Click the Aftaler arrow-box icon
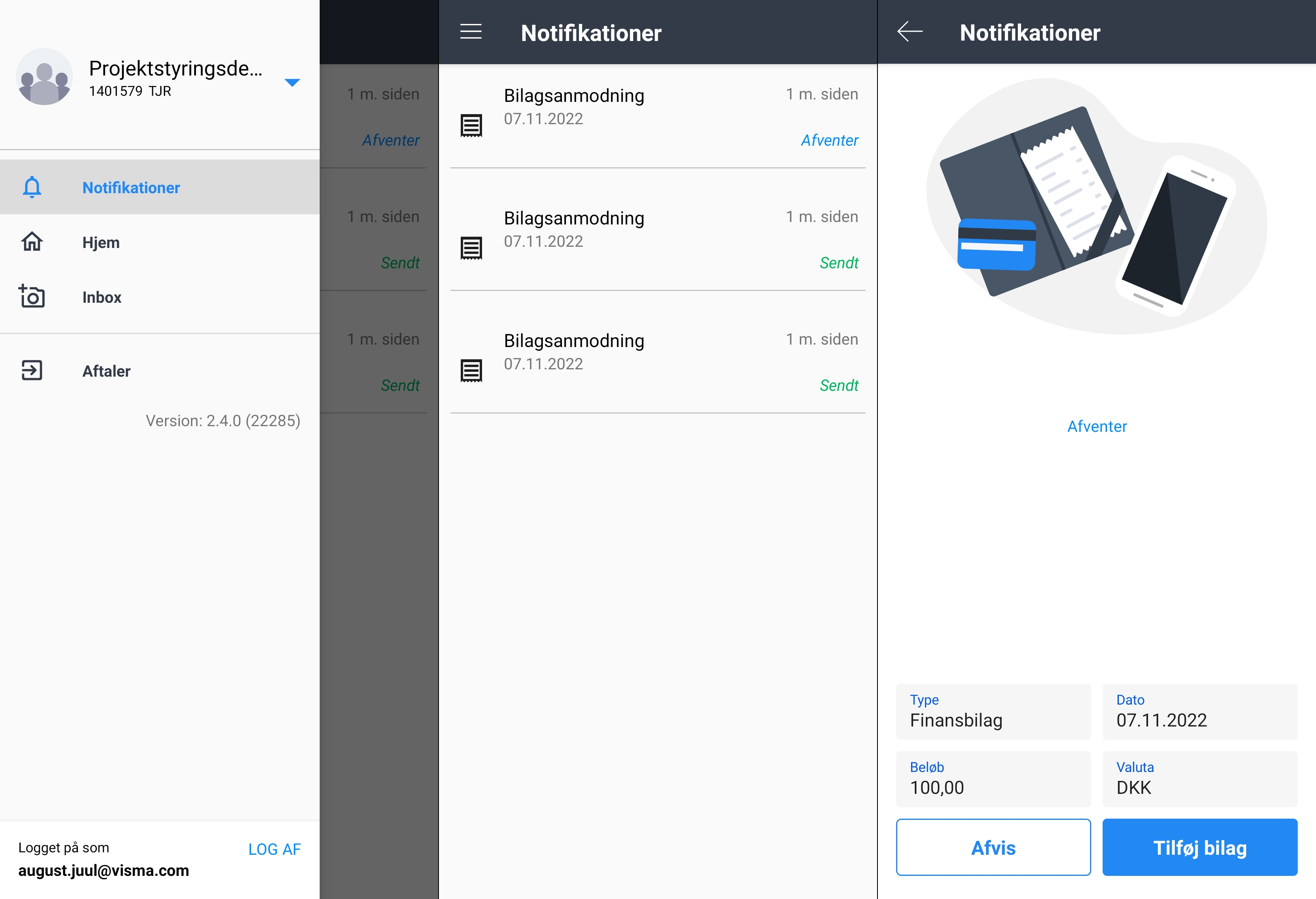1316x899 pixels. (32, 371)
